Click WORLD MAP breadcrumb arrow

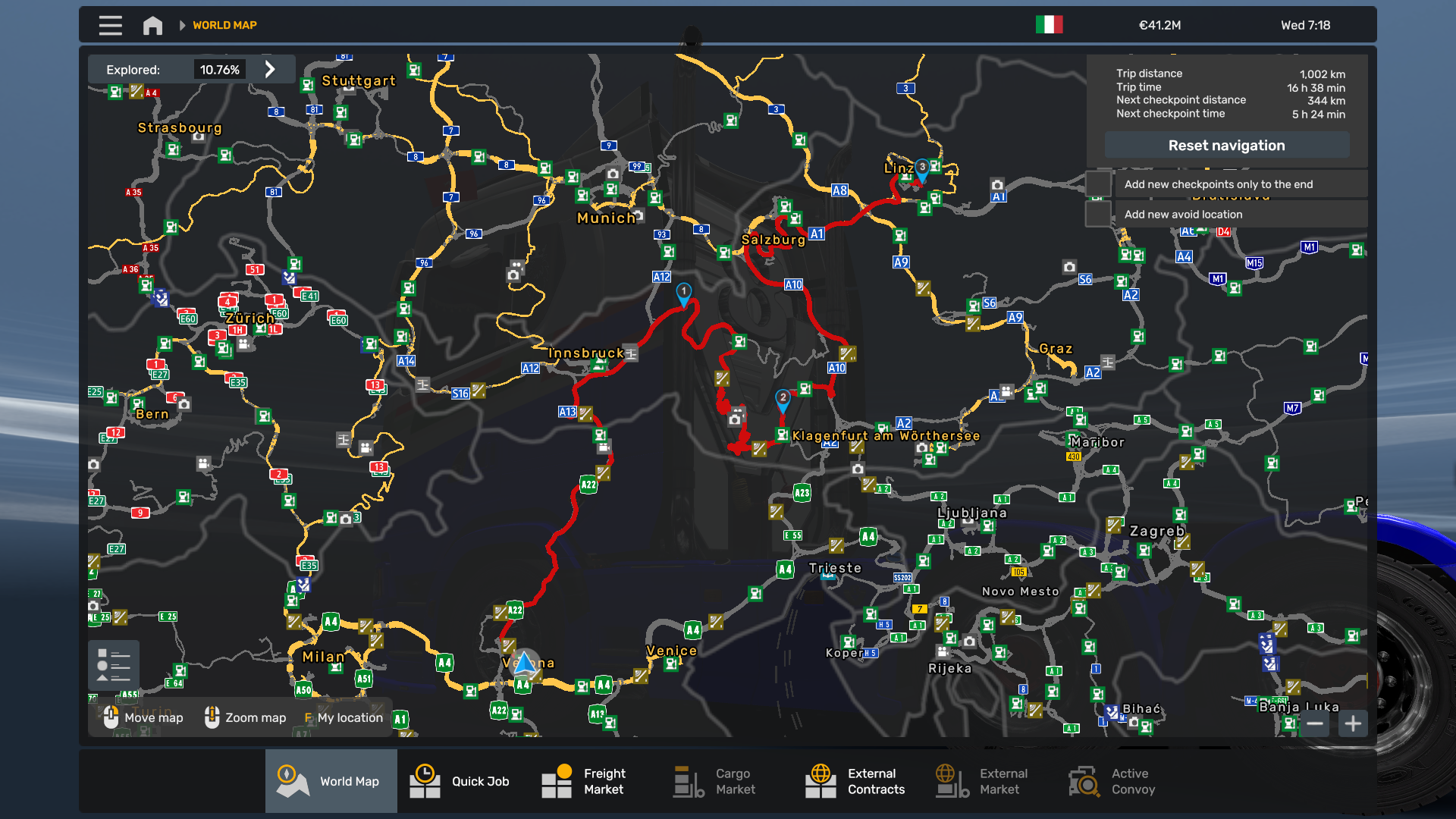(182, 25)
